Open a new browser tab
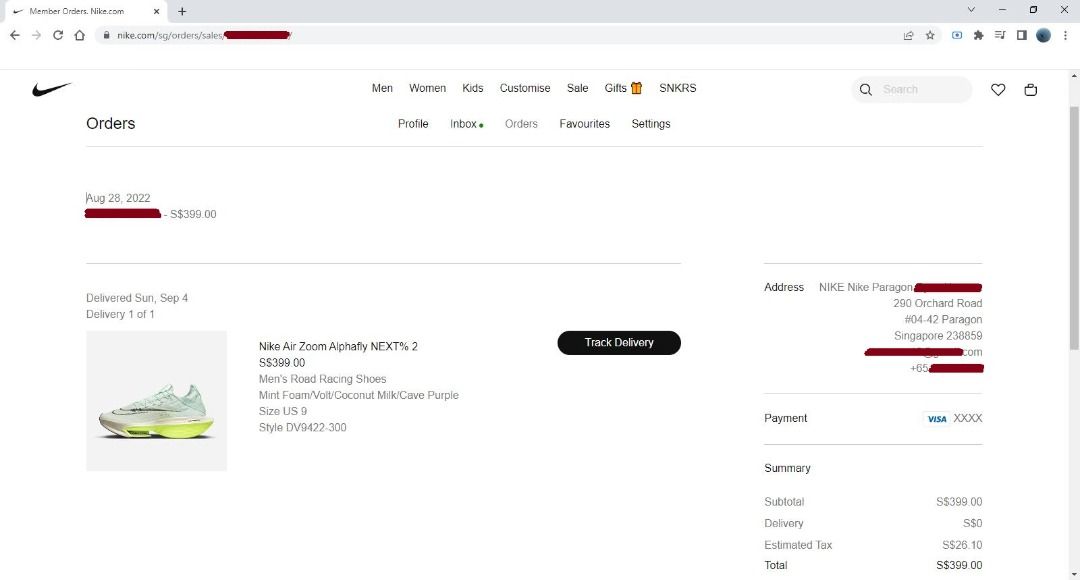1080x580 pixels. click(x=182, y=11)
